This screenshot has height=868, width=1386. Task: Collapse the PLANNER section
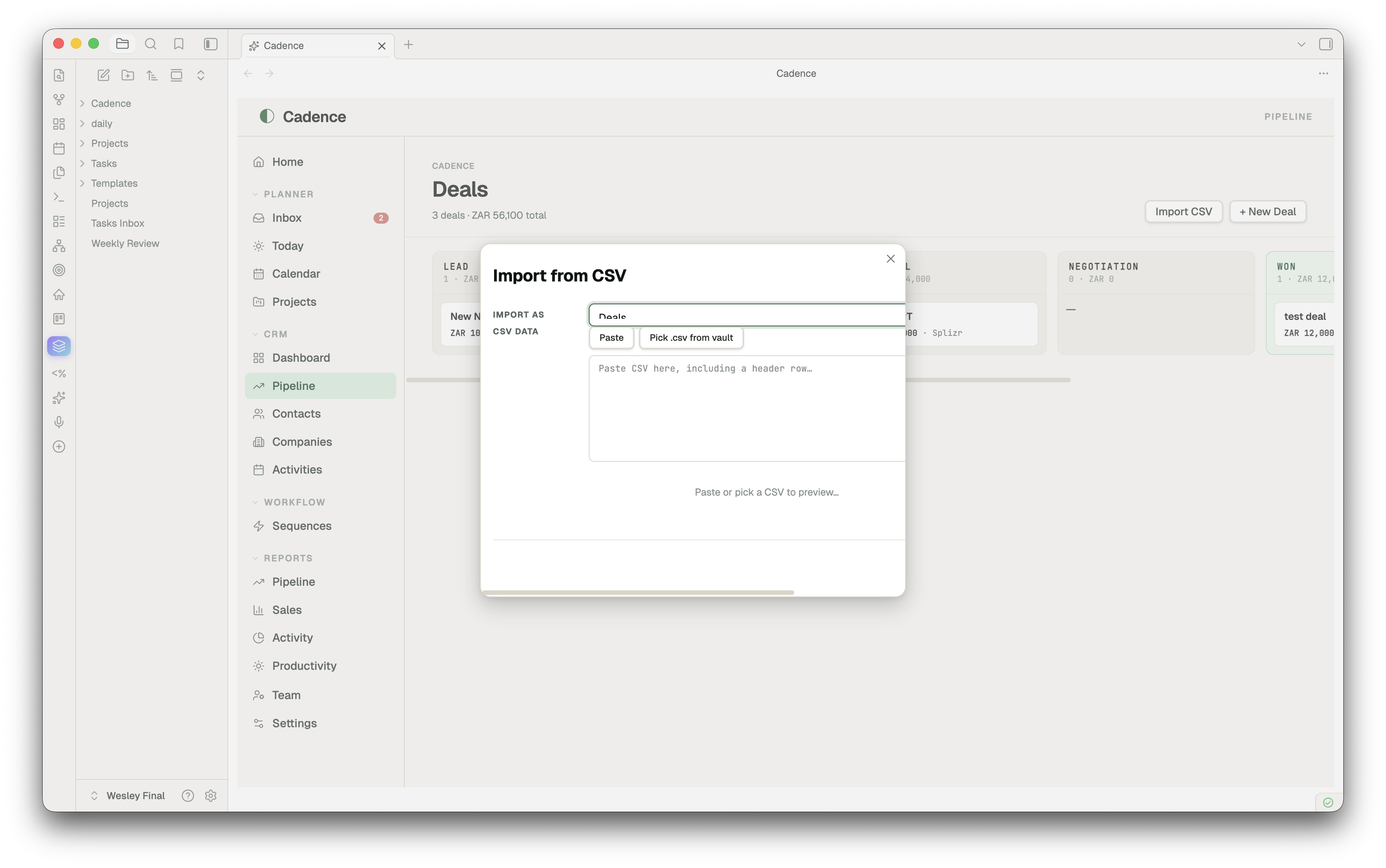coord(283,194)
